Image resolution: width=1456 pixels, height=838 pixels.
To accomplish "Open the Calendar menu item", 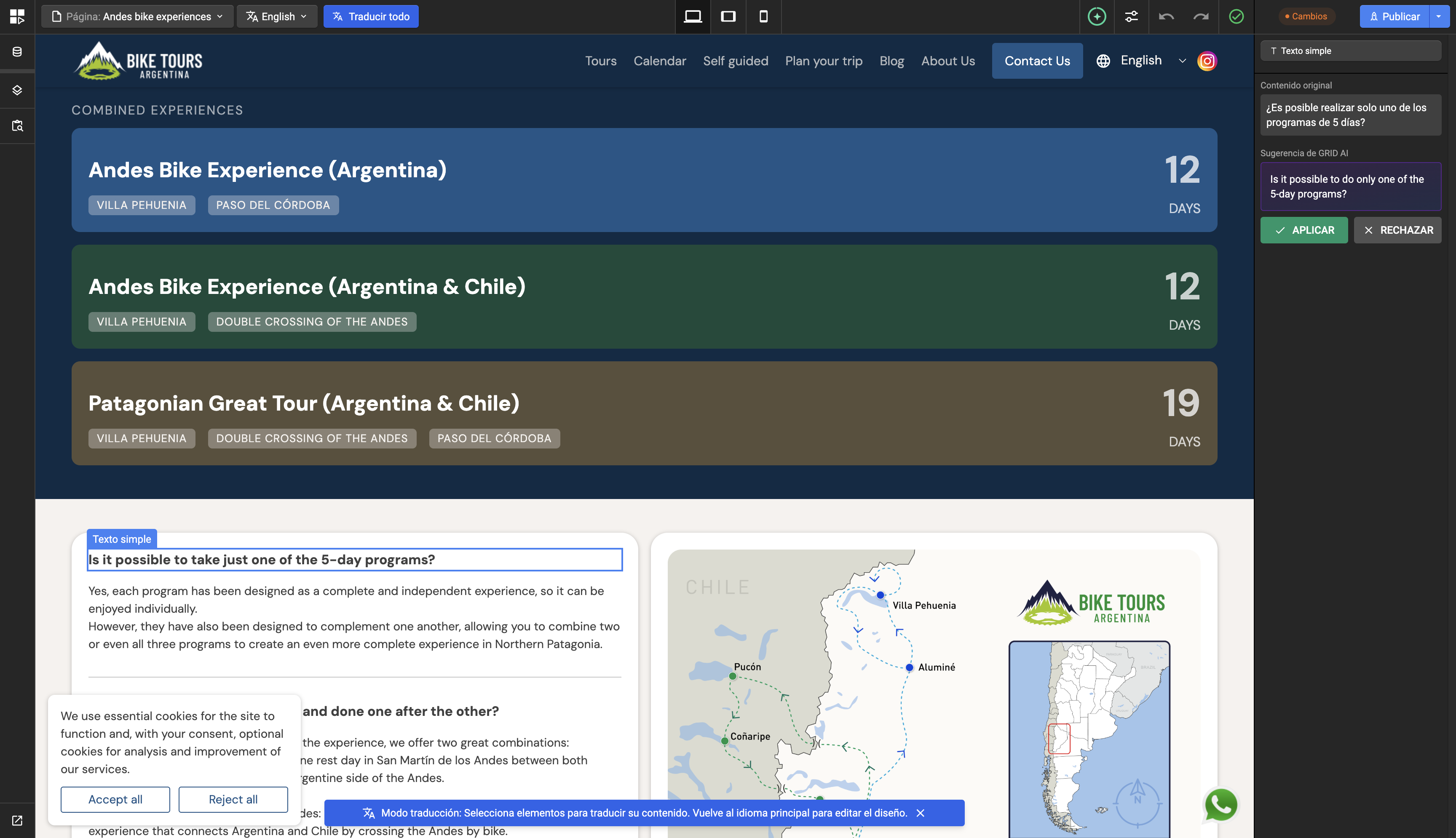I will (660, 61).
